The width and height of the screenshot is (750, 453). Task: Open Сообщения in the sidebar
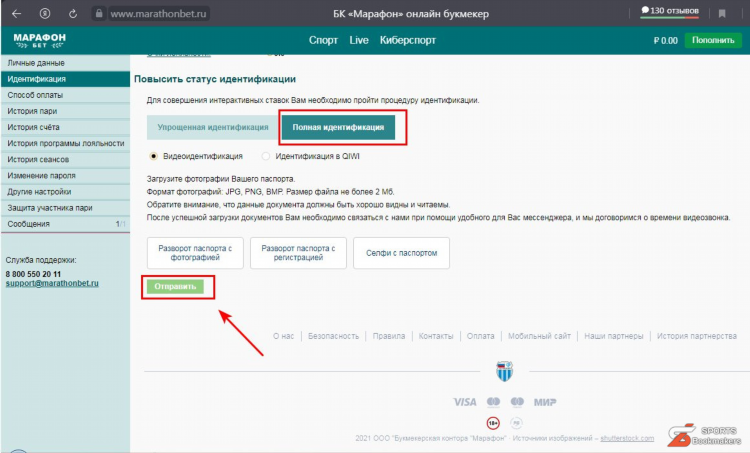point(65,224)
